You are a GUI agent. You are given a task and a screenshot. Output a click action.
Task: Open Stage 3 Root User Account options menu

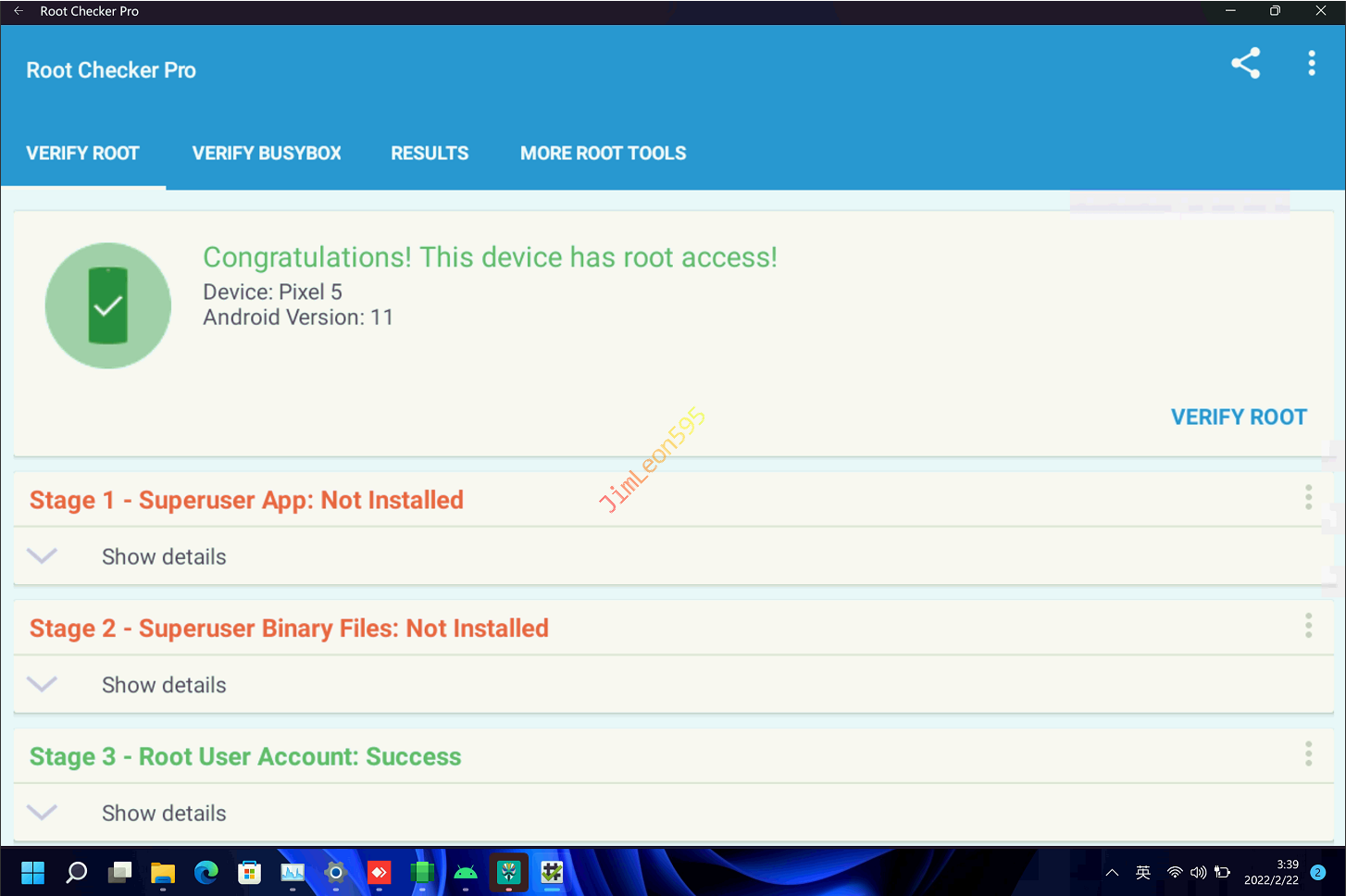(1308, 753)
